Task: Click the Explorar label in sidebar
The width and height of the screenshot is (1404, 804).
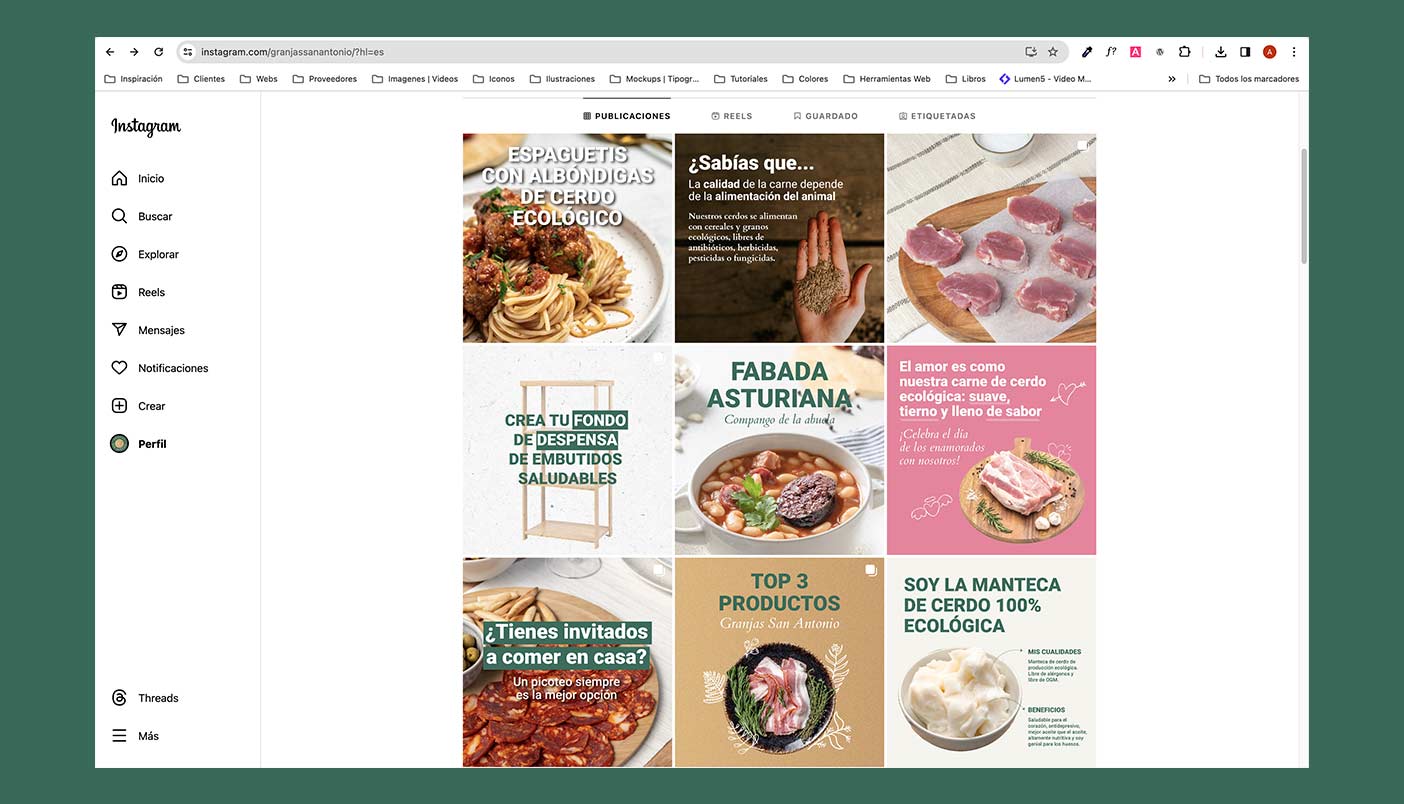Action: coord(158,255)
